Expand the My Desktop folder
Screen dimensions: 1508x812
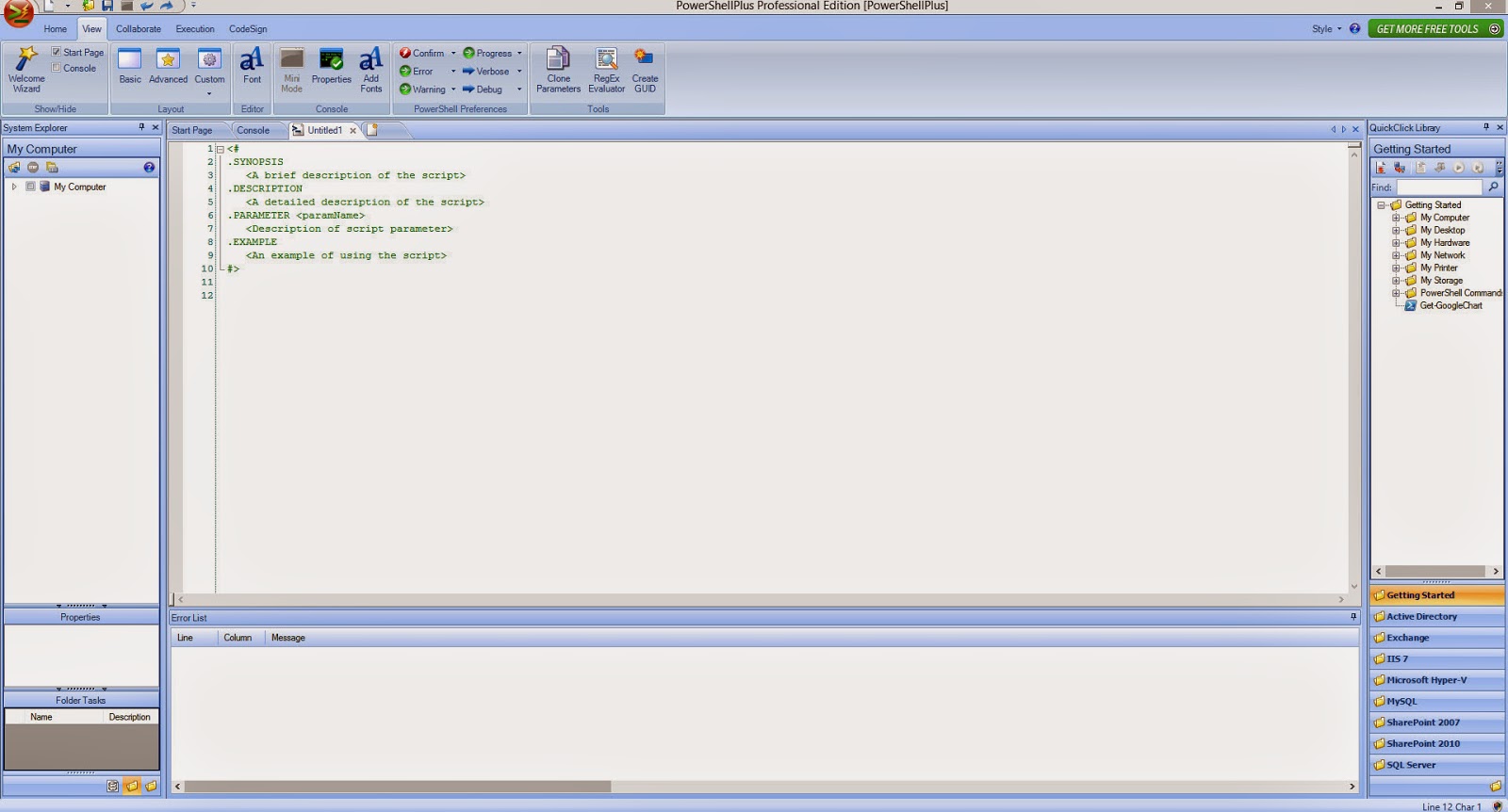pyautogui.click(x=1396, y=230)
